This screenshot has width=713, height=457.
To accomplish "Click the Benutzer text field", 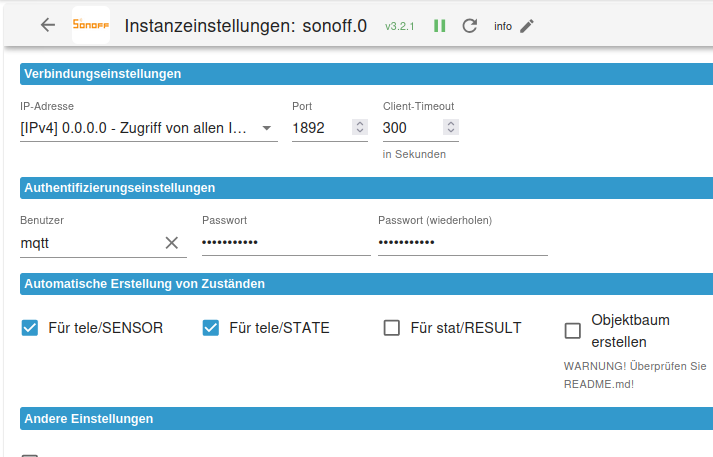I will coord(88,242).
